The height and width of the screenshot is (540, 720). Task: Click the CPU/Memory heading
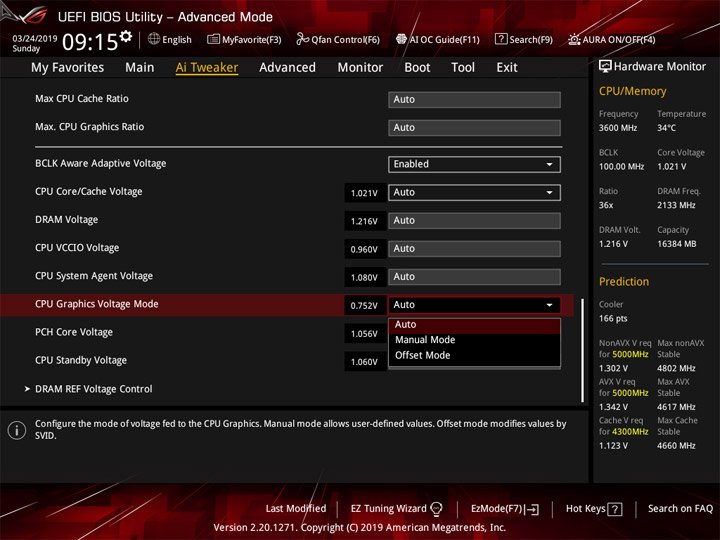tap(632, 91)
